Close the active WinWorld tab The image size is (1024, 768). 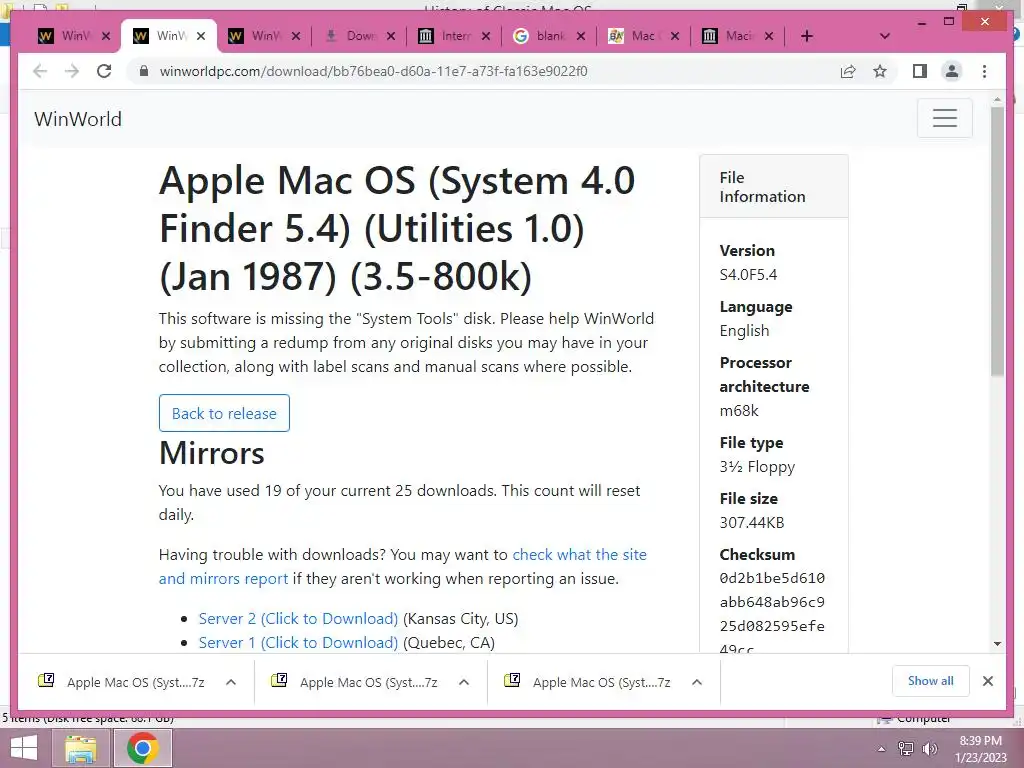pyautogui.click(x=201, y=36)
